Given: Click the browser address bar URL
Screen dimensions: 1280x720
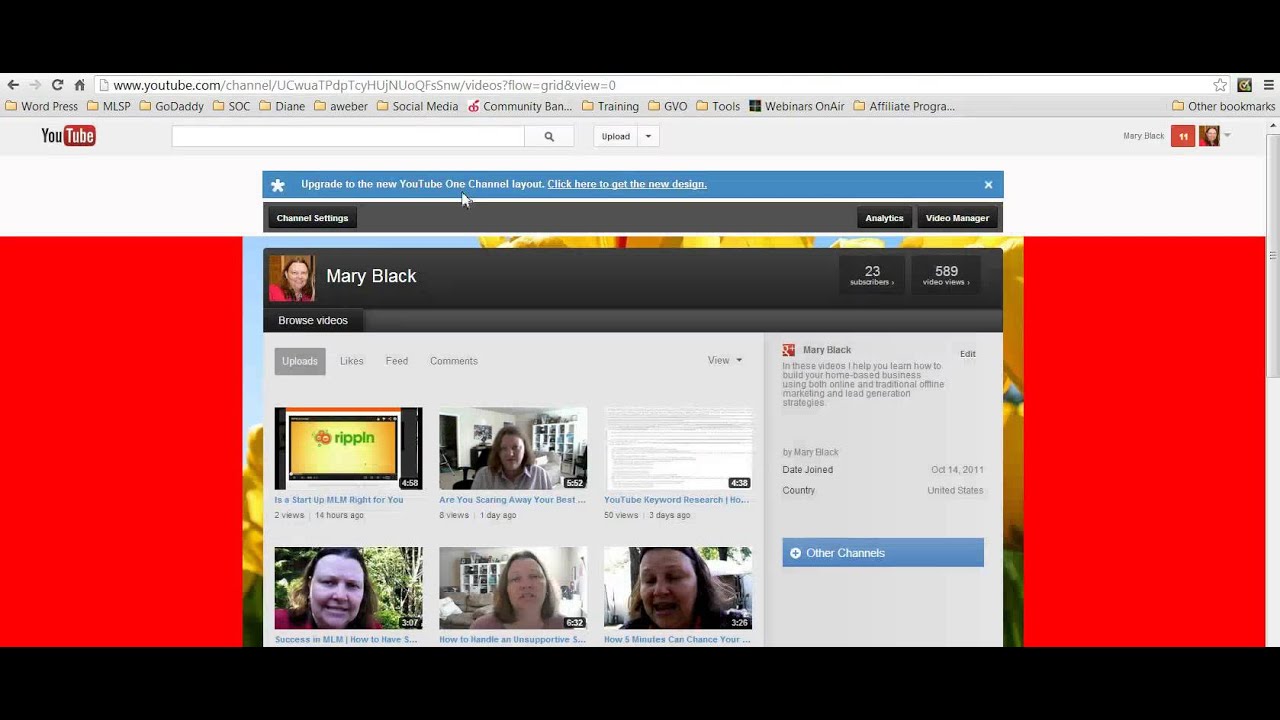Looking at the screenshot, I should (364, 85).
